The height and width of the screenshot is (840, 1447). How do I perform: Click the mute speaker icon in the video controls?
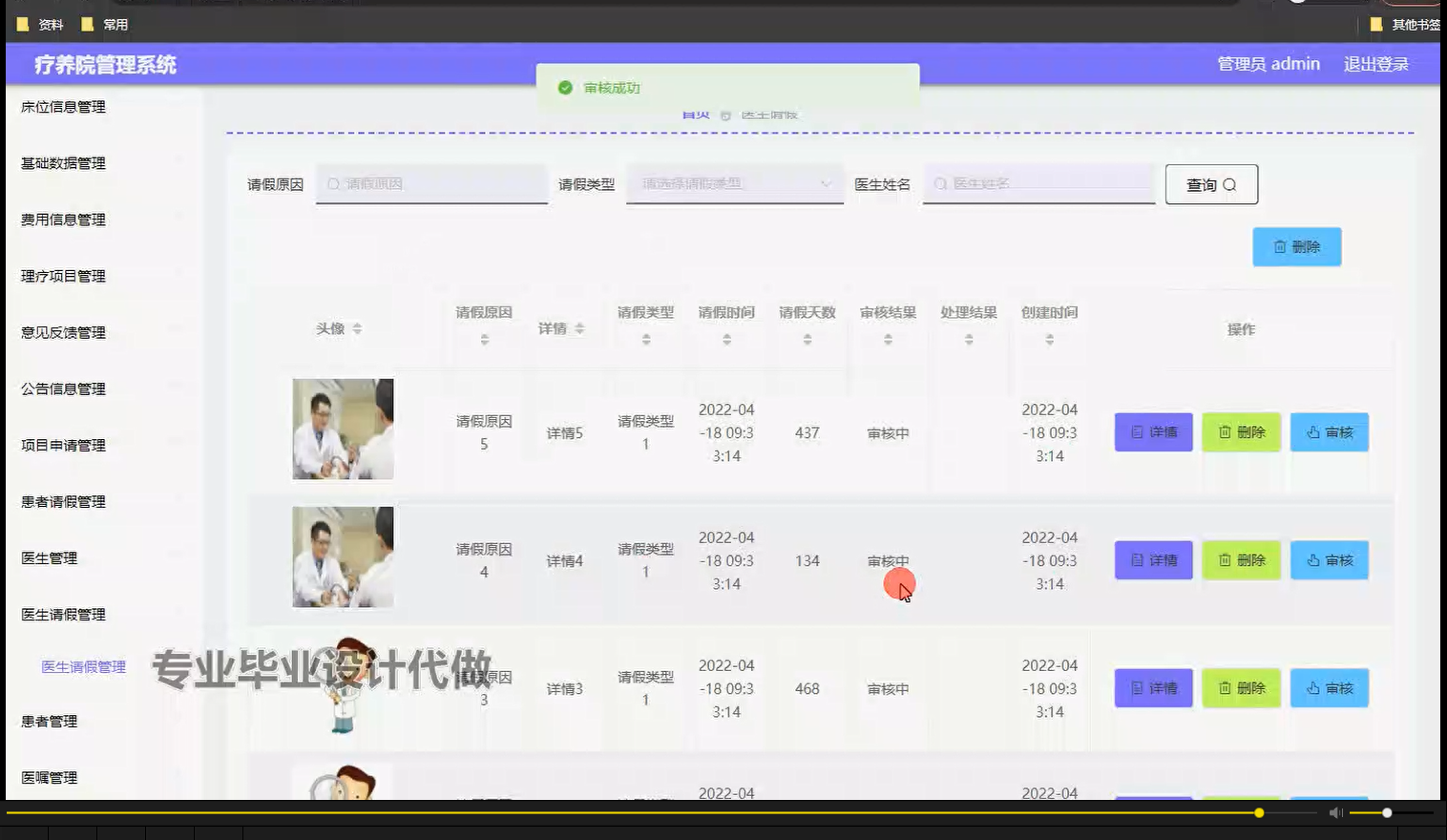tap(1334, 812)
